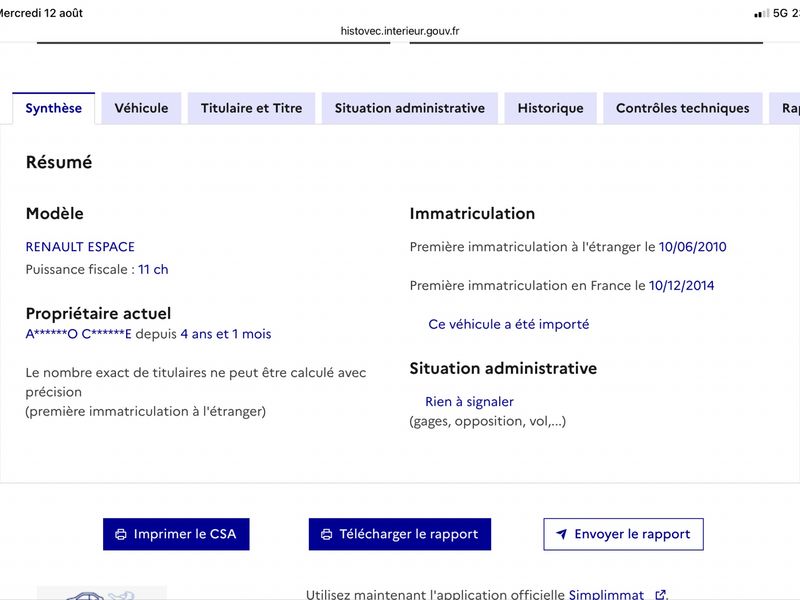The width and height of the screenshot is (800, 600).
Task: Click the (première immatriculation à l'étranger) note
Action: tap(145, 412)
